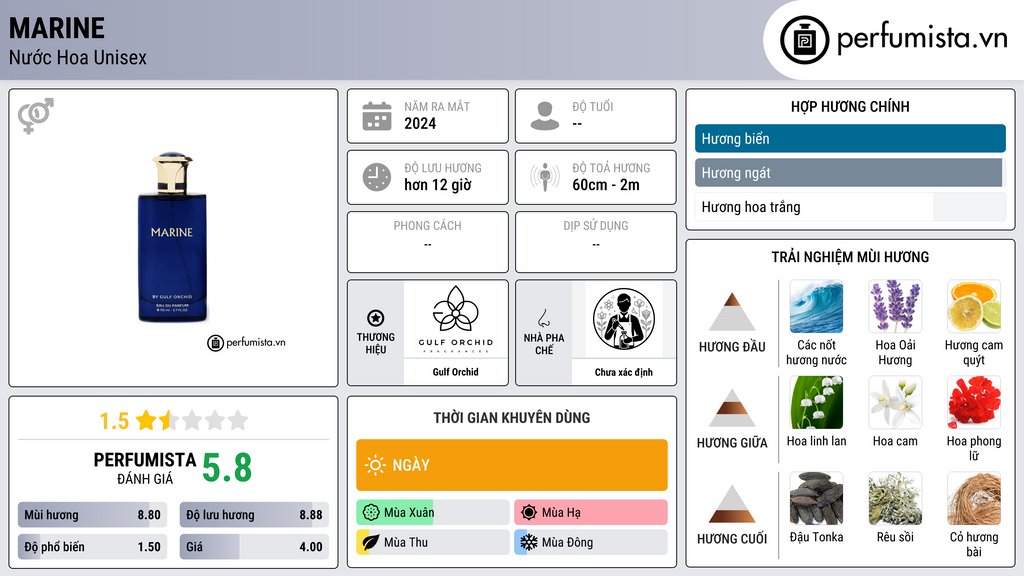This screenshot has width=1024, height=576.
Task: Click the Hương hoa trắng accord bar
Action: [850, 207]
